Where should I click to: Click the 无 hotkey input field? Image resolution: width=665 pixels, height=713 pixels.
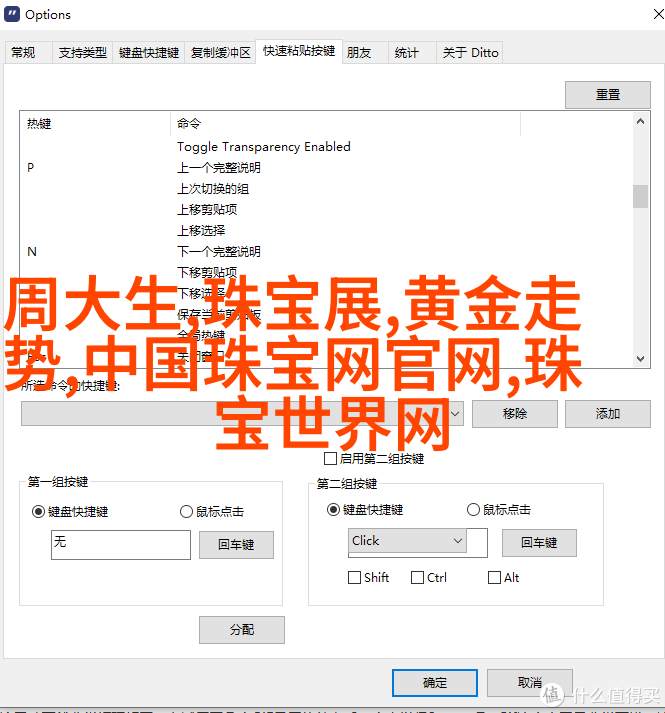pos(121,544)
